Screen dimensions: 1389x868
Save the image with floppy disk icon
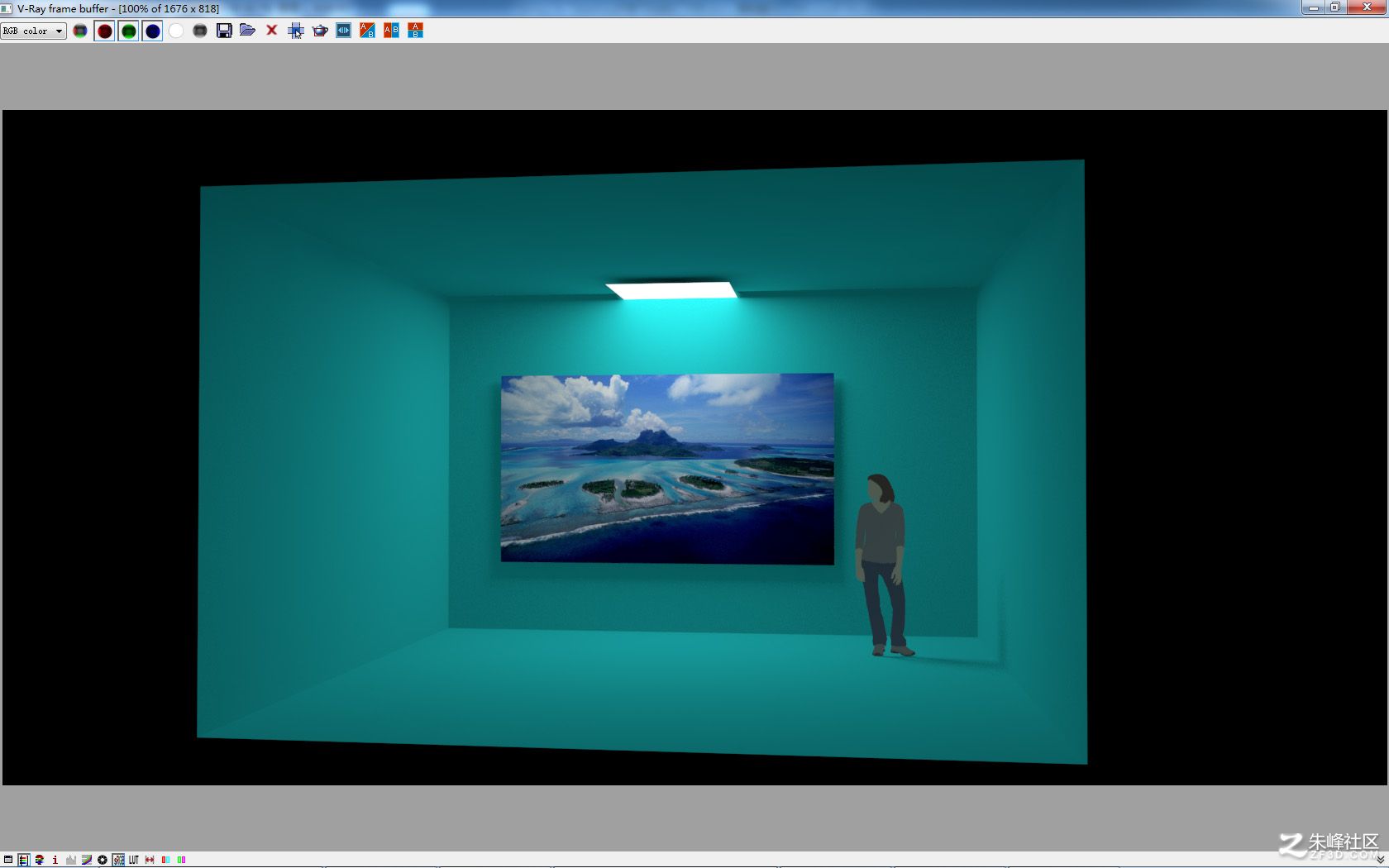coord(224,31)
